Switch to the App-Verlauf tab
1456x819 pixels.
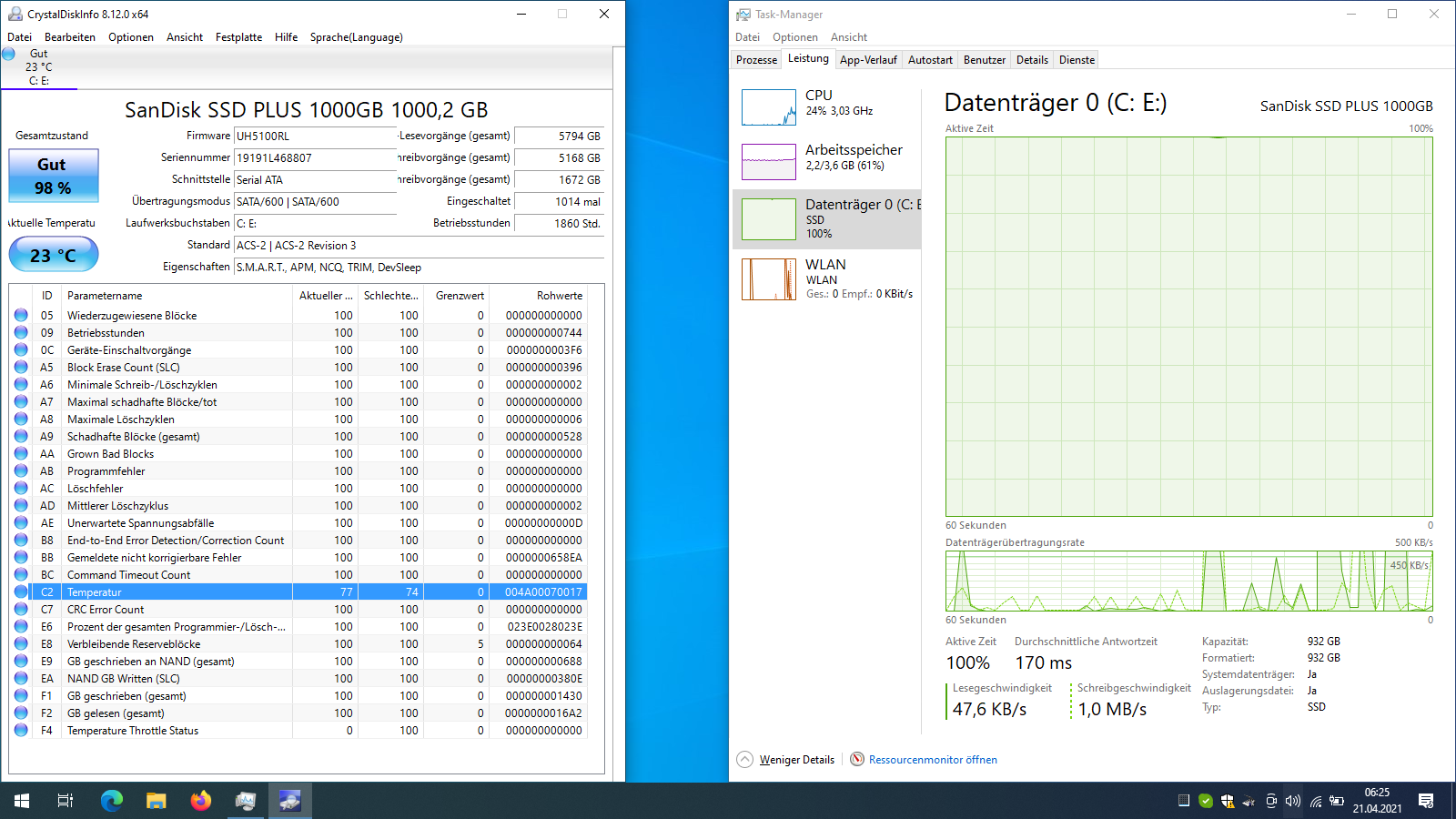868,60
